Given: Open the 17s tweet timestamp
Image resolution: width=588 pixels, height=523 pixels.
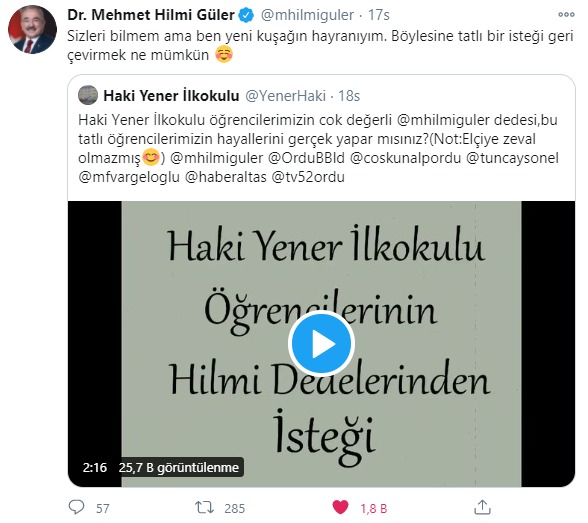Looking at the screenshot, I should (379, 15).
